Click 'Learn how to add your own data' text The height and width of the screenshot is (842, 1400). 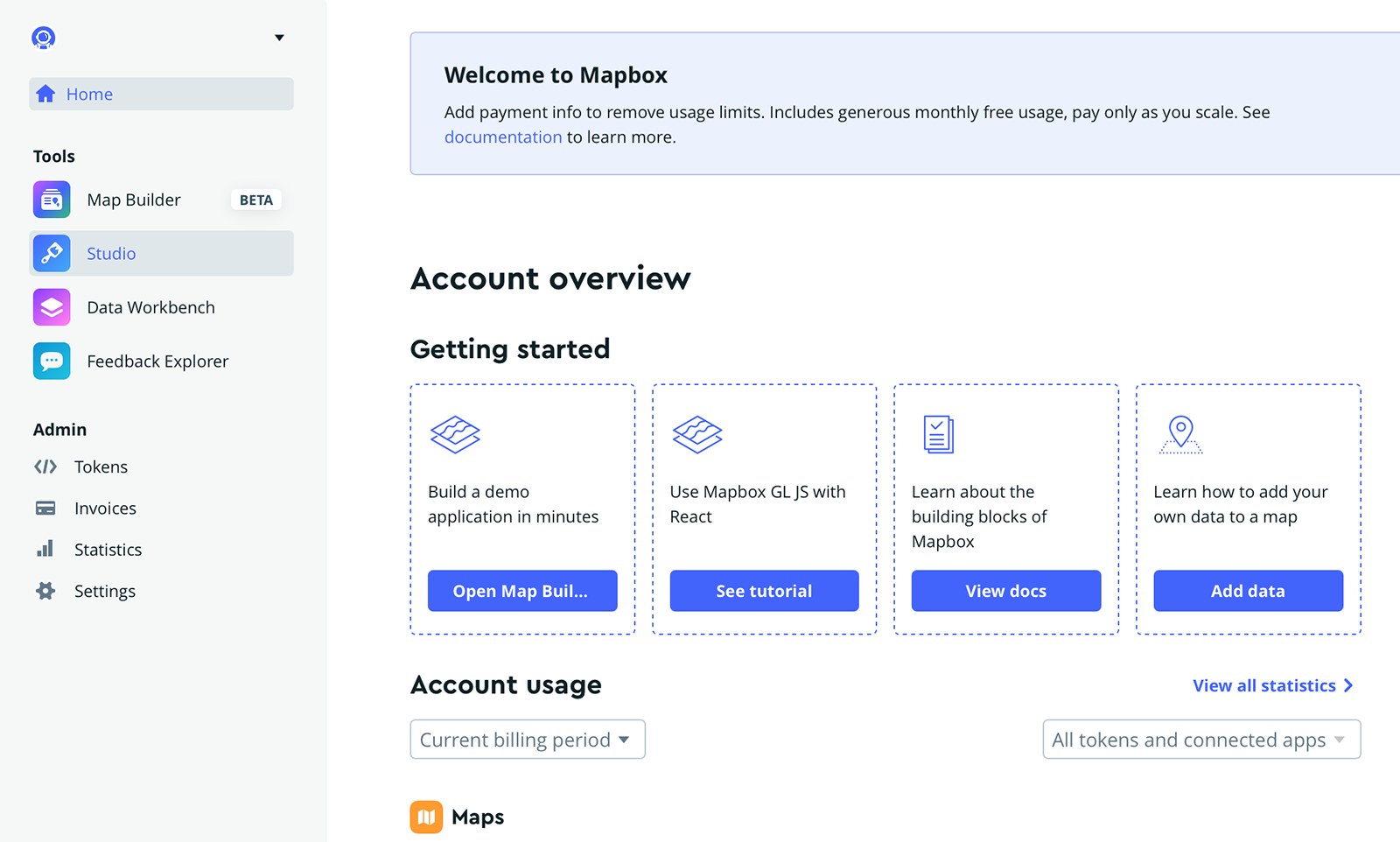[x=1241, y=504]
